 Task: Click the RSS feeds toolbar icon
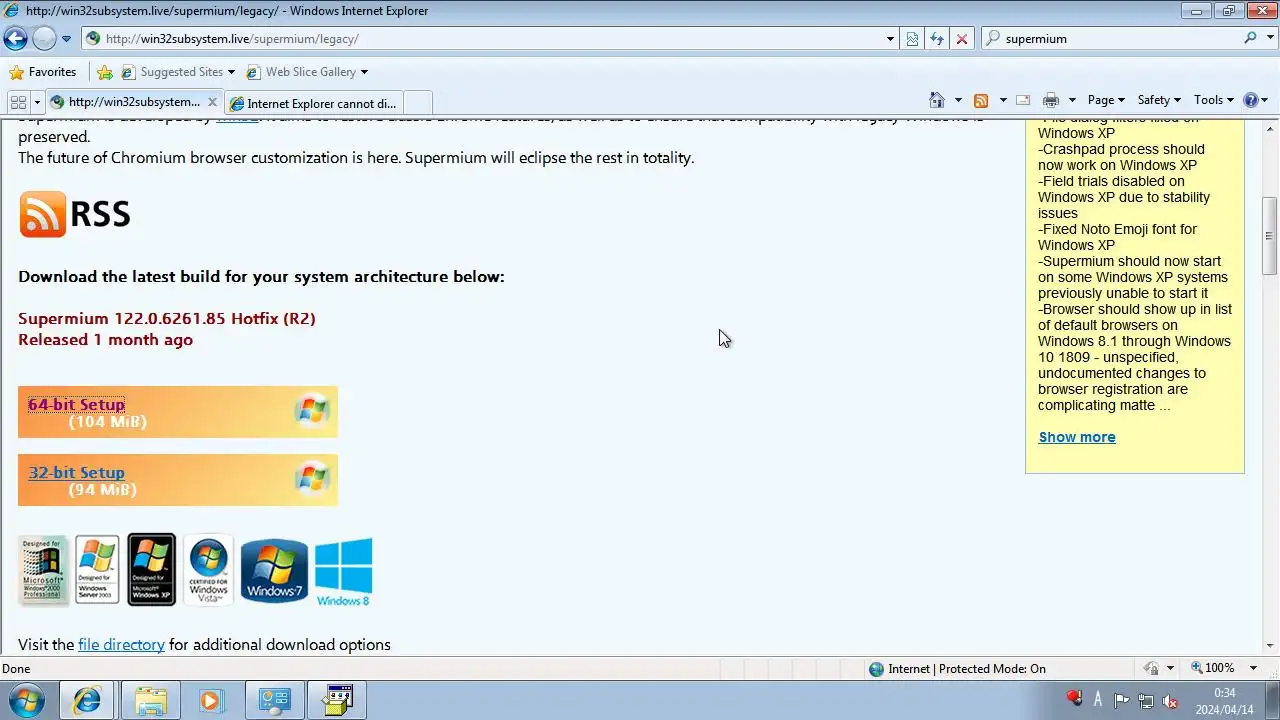point(981,100)
